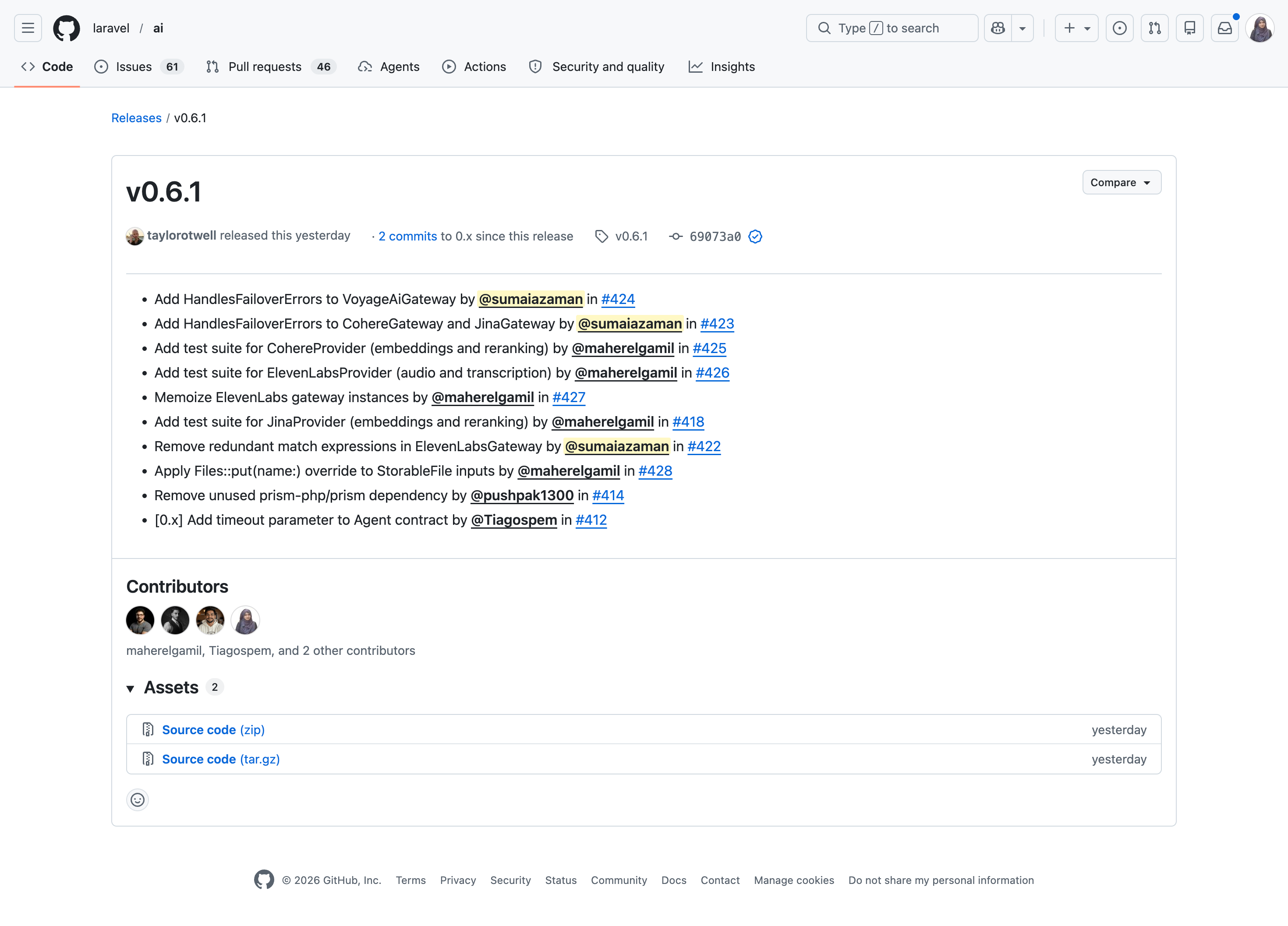Open Privacy footer link
This screenshot has height=926, width=1288.
pyautogui.click(x=458, y=880)
